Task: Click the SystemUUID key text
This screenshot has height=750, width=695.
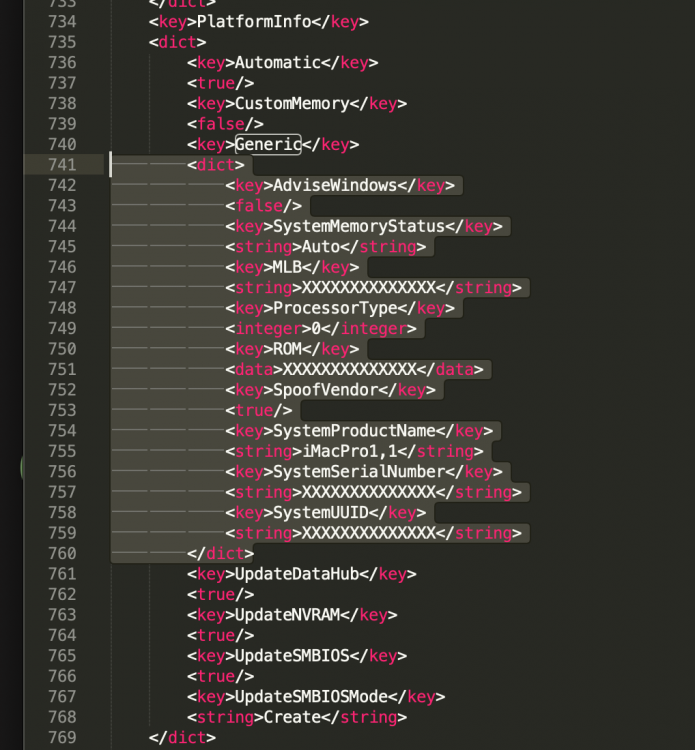Action: pos(321,513)
